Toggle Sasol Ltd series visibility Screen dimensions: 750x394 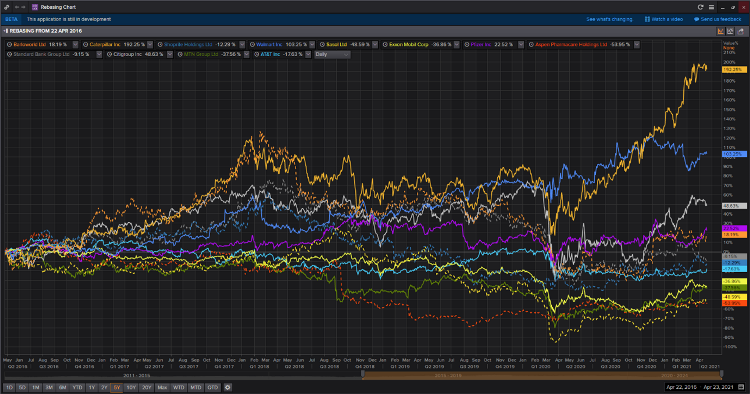322,44
